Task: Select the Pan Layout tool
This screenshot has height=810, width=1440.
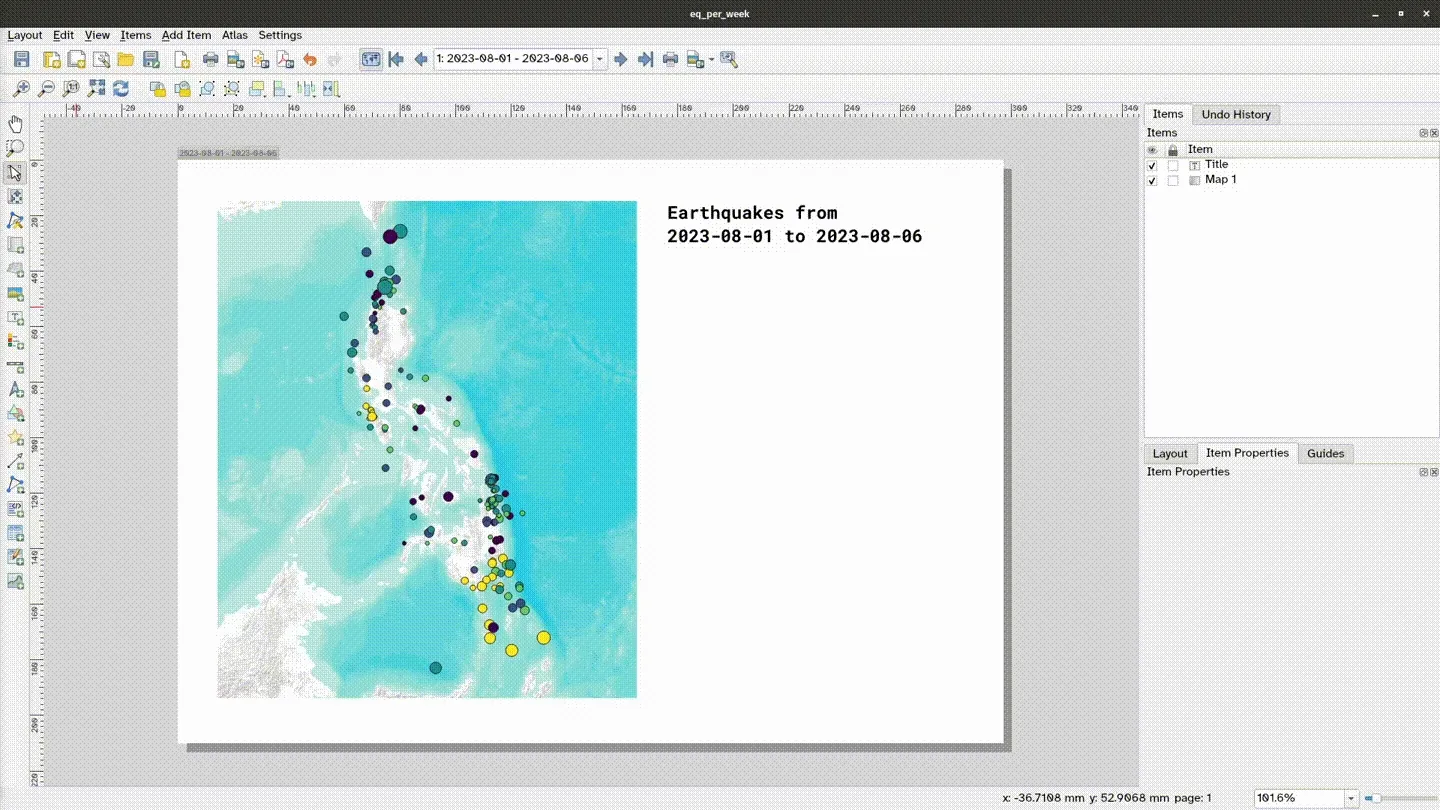Action: coord(15,123)
